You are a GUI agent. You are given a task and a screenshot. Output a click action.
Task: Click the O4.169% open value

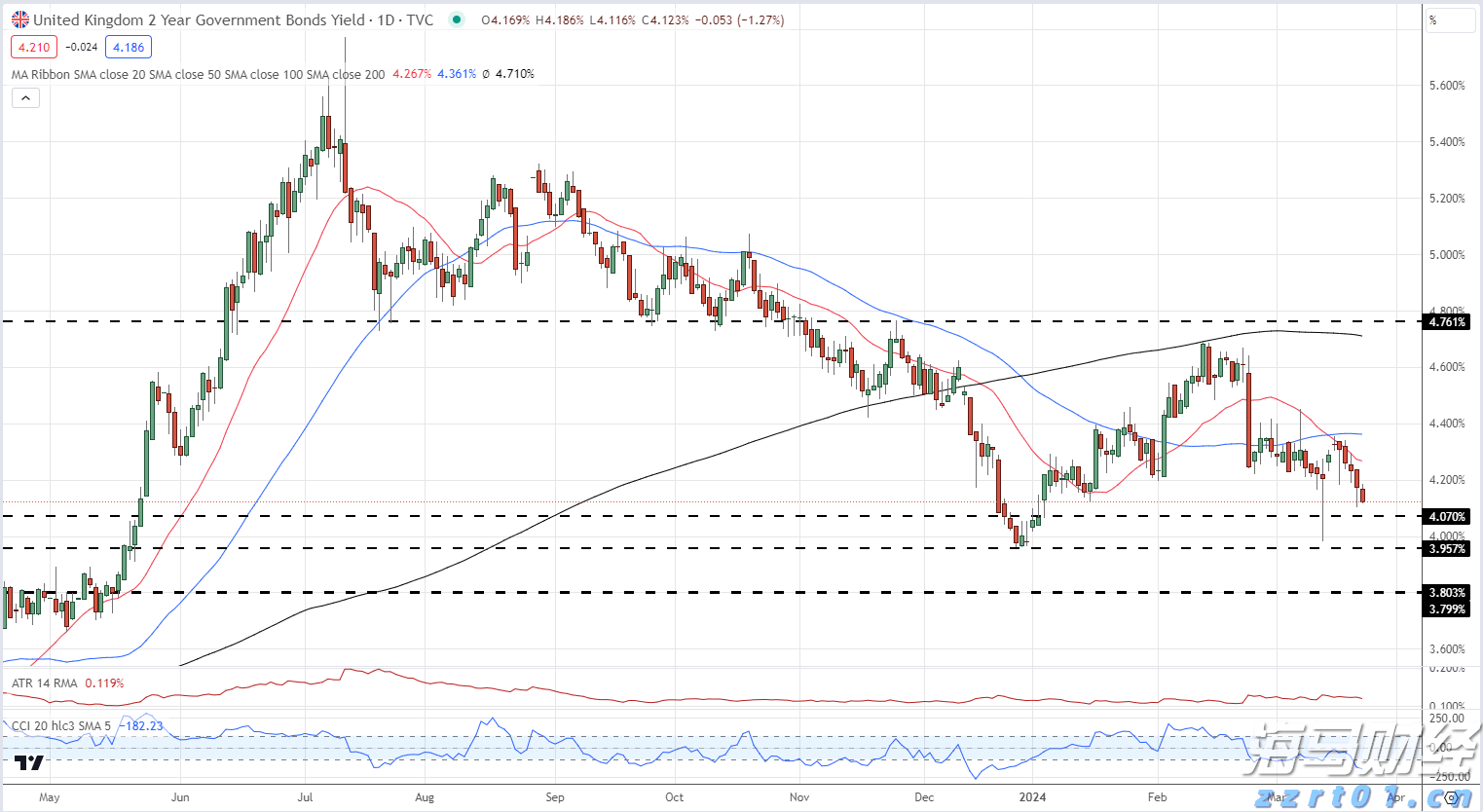tap(505, 19)
